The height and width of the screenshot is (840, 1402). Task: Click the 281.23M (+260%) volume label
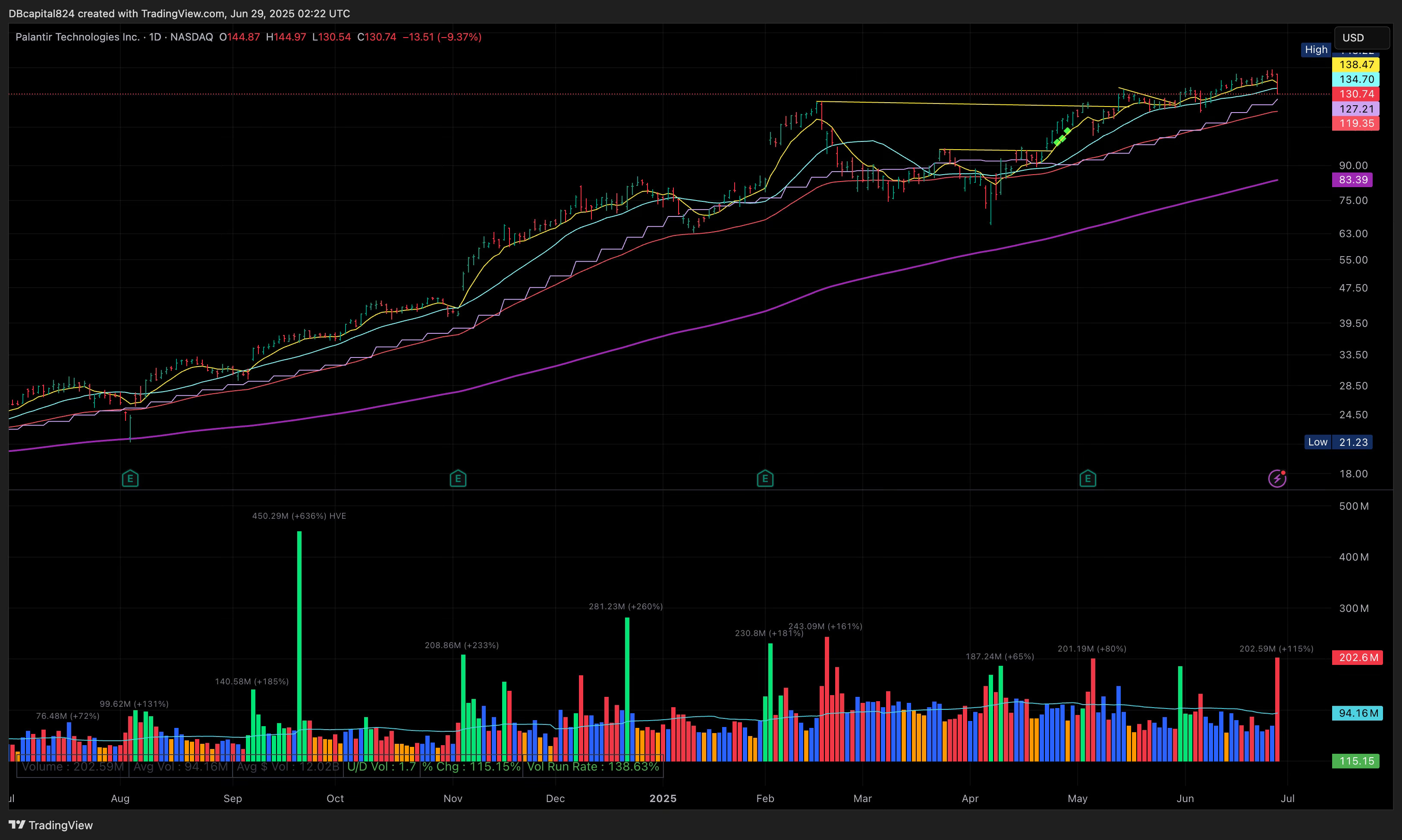[x=626, y=607]
